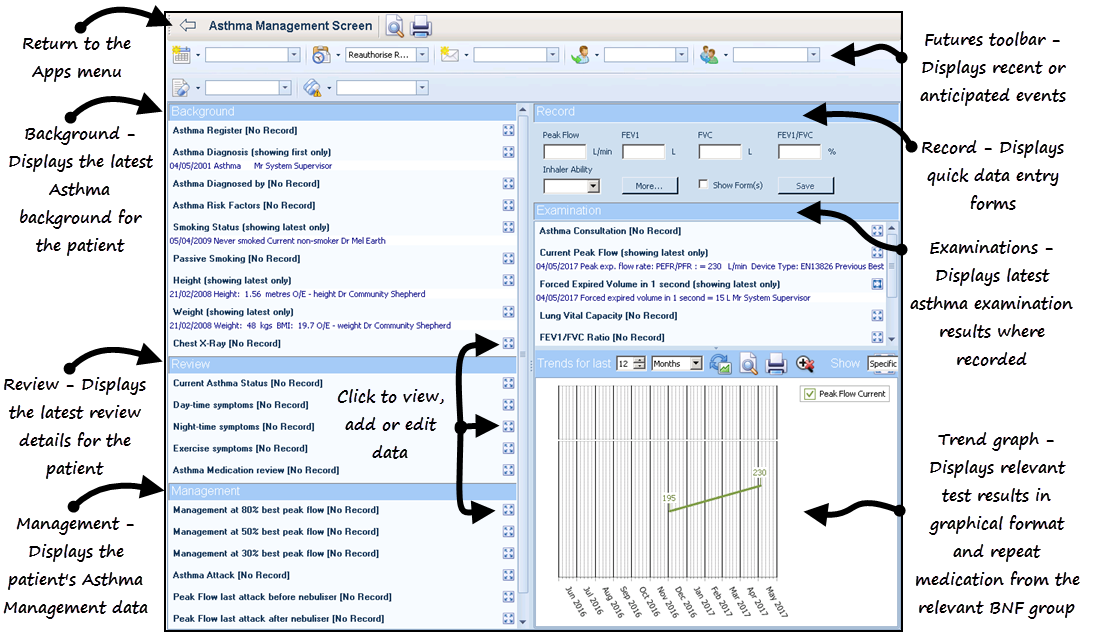Expand the Reauthorise R... dropdown
Image resolution: width=1096 pixels, height=633 pixels.
422,55
